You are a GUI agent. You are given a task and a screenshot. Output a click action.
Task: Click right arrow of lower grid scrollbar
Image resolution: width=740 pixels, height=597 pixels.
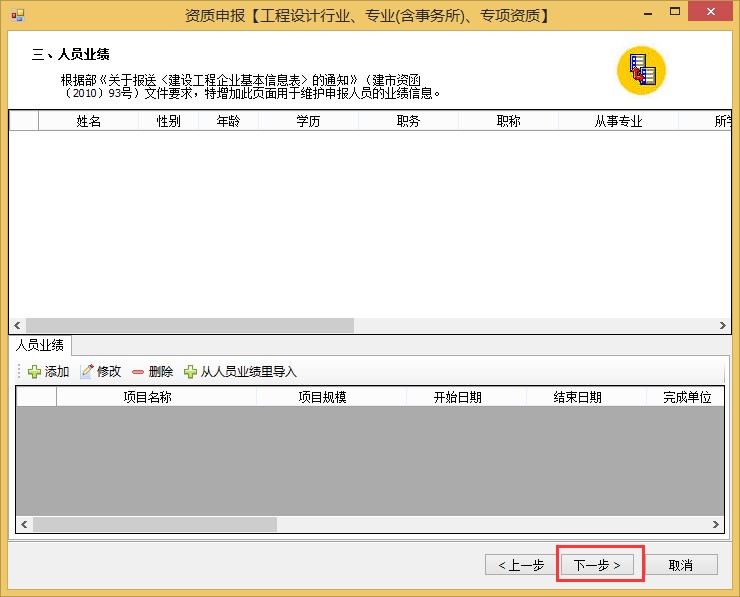click(716, 525)
